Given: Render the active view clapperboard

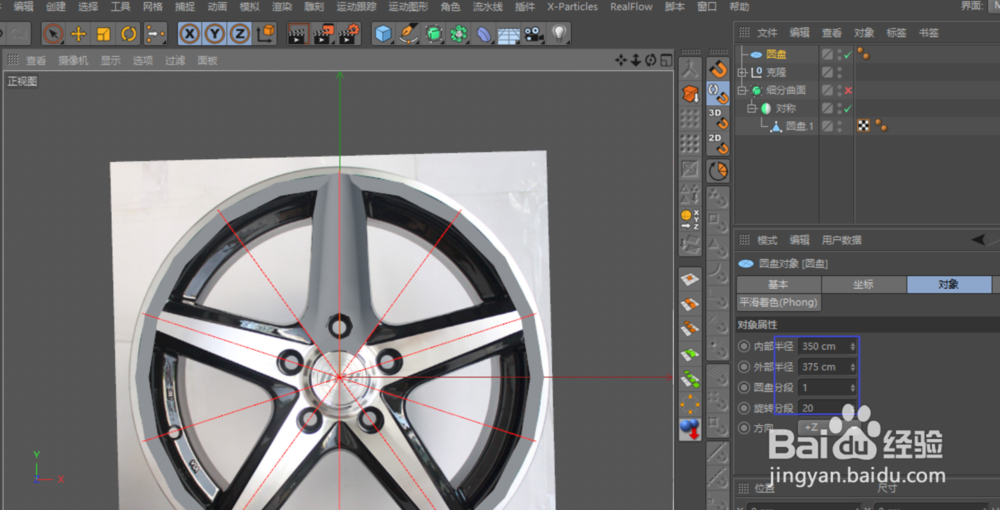Looking at the screenshot, I should (298, 34).
